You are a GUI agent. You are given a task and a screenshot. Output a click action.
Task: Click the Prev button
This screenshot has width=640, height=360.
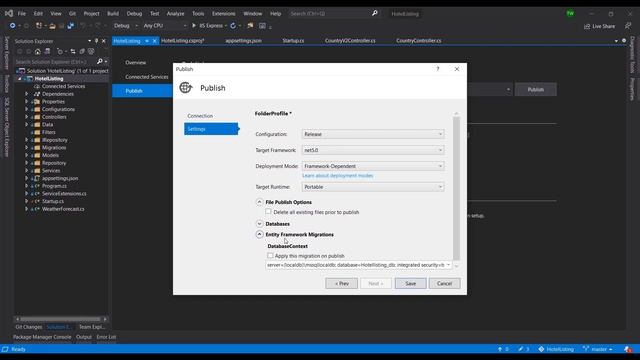[342, 283]
